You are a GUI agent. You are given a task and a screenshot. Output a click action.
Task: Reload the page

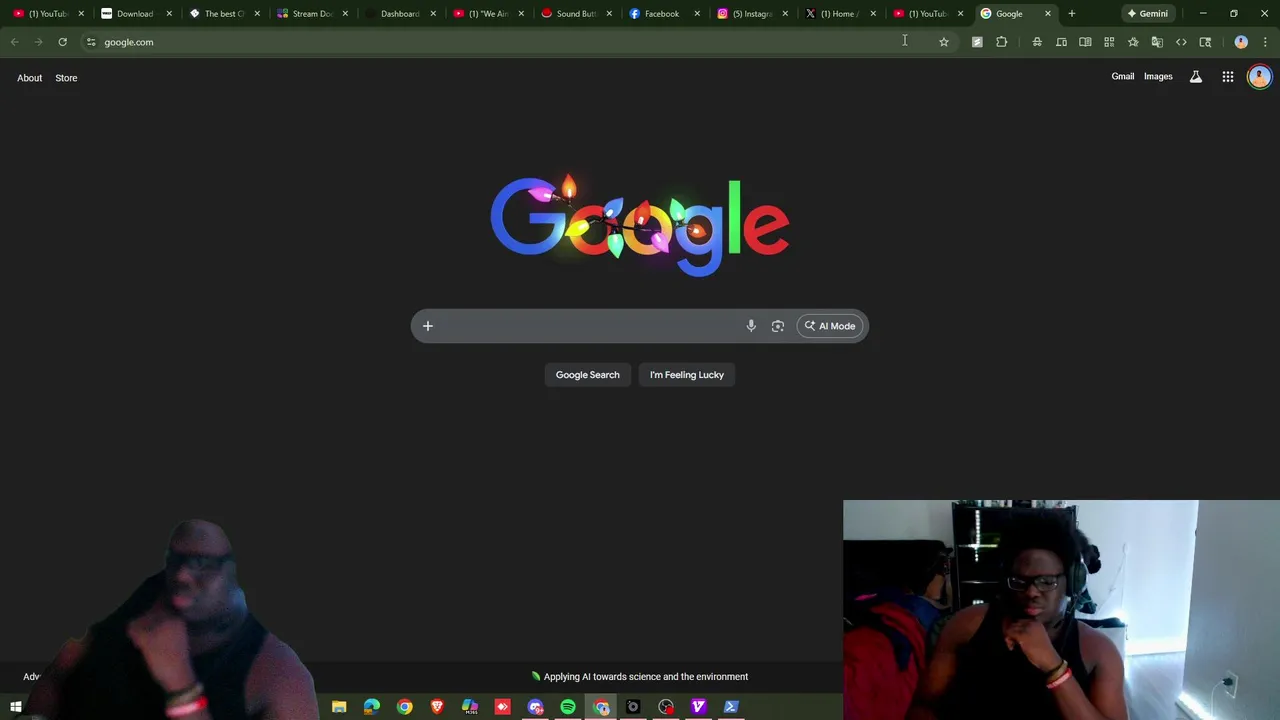(62, 42)
